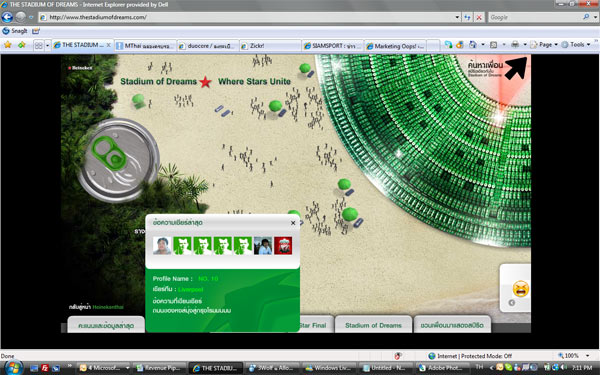Screen dimensions: 600x375
Task: Select the fifth avatar, a green silhouette
Action: pyautogui.click(x=243, y=246)
